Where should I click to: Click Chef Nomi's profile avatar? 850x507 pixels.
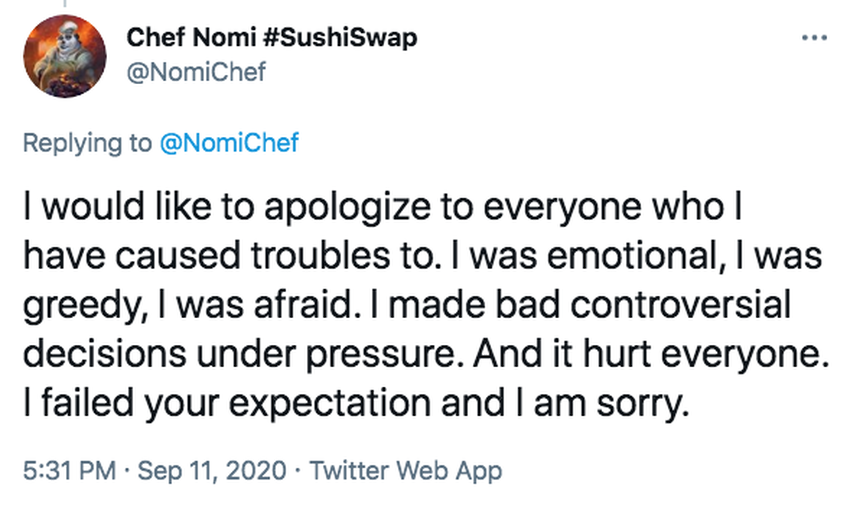tap(63, 57)
